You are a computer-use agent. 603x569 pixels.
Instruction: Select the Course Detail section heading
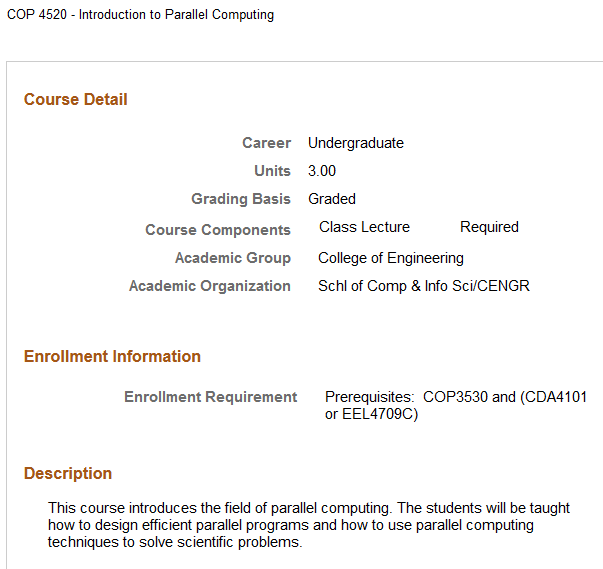(76, 100)
